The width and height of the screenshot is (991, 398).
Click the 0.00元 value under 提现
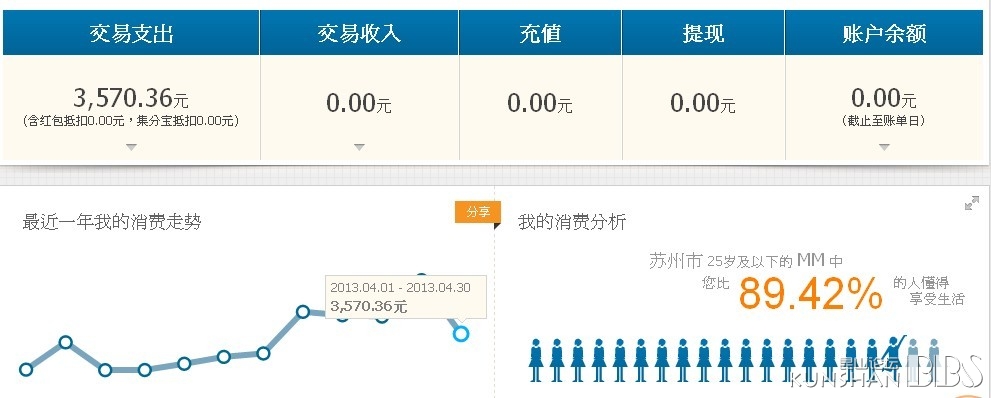(x=703, y=102)
